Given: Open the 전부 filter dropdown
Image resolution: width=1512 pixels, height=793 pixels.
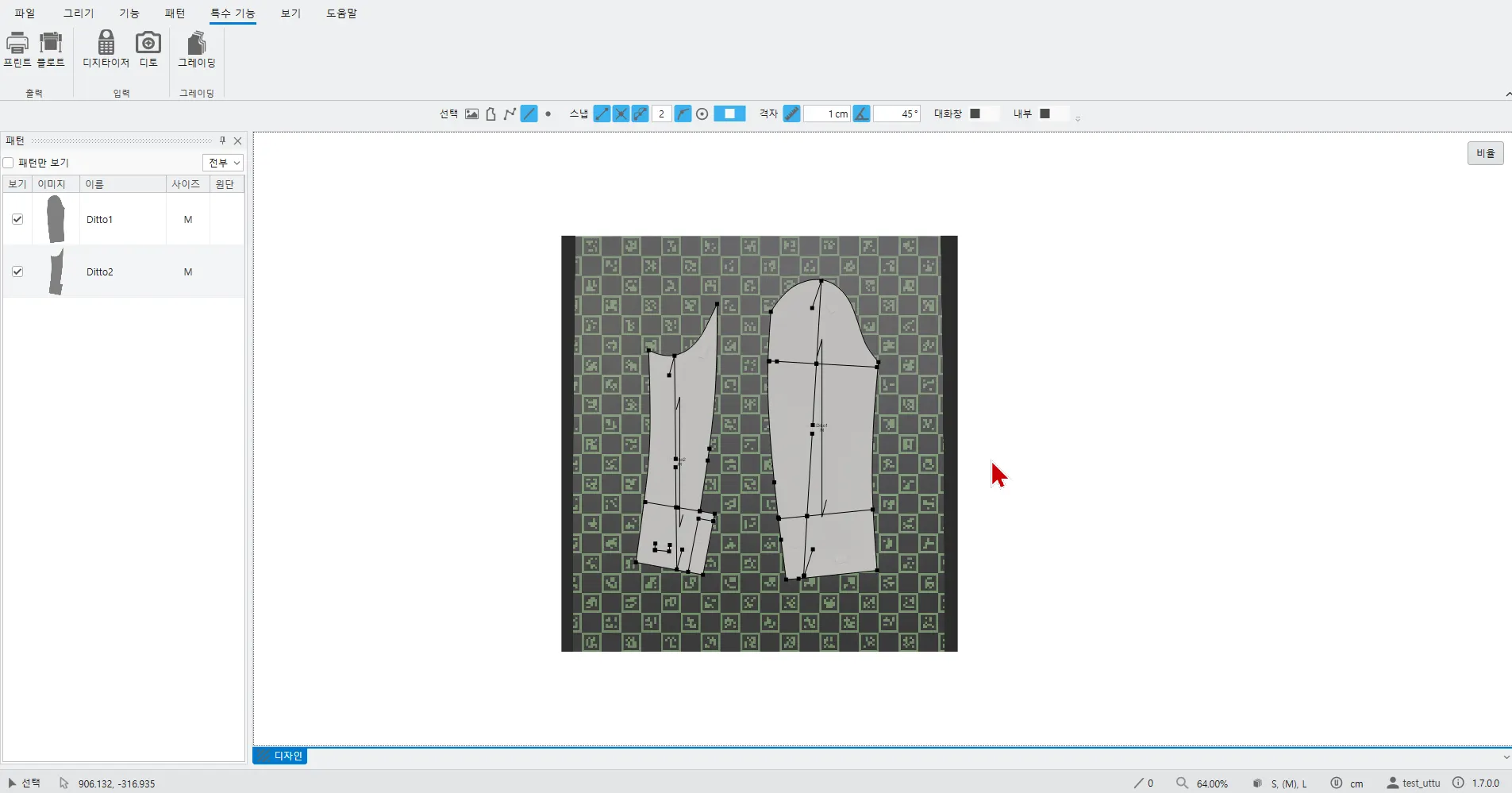Looking at the screenshot, I should click(223, 163).
